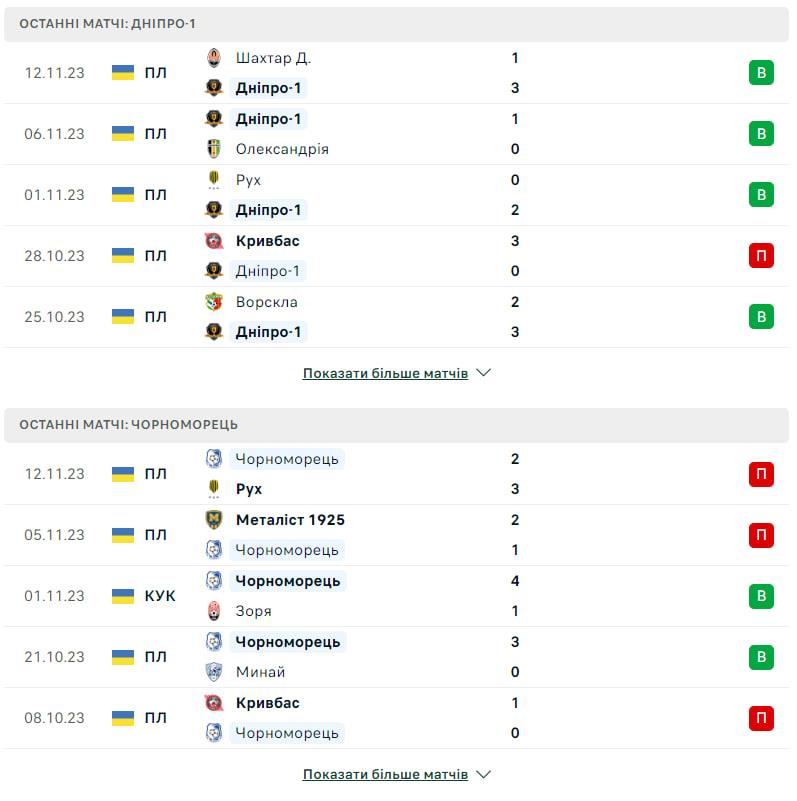The height and width of the screenshot is (801, 797).
Task: Click green win badge for Zorya cup match
Action: pos(761,596)
